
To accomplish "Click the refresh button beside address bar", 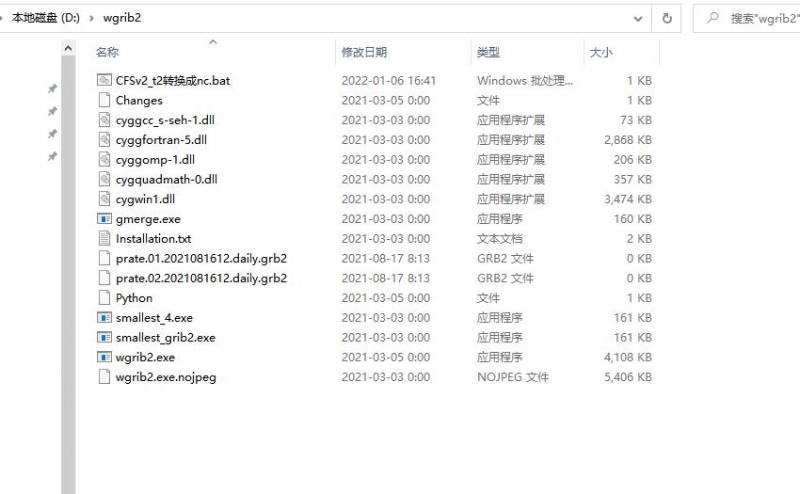I will tap(667, 18).
